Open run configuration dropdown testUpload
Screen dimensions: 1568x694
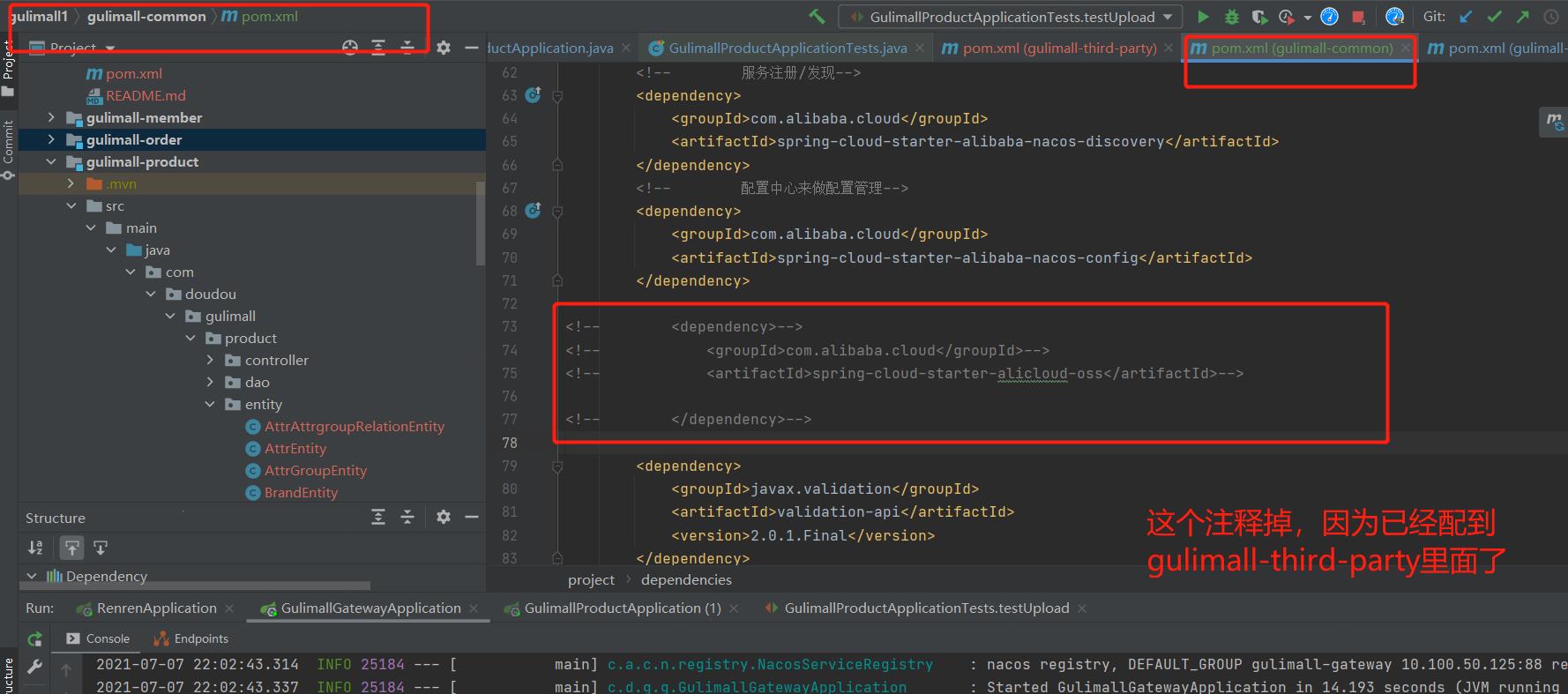[x=1009, y=17]
